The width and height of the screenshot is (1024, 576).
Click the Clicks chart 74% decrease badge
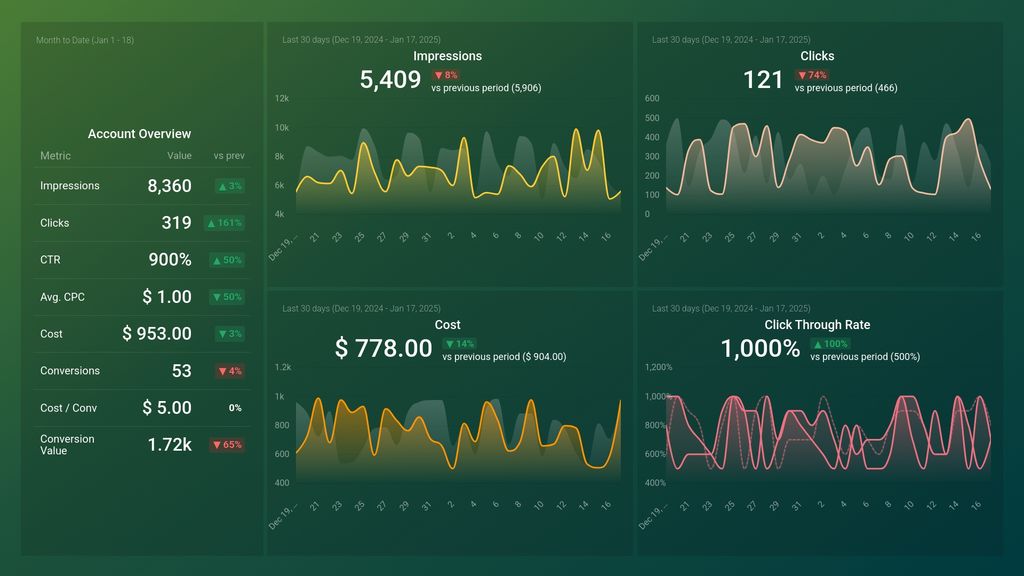click(812, 75)
